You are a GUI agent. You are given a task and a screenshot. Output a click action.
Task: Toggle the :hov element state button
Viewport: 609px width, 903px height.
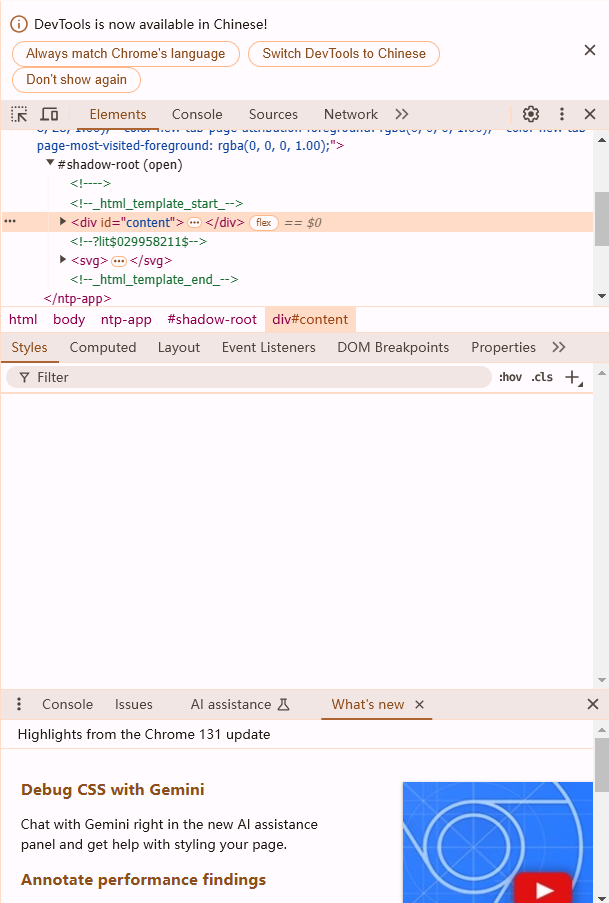click(510, 377)
